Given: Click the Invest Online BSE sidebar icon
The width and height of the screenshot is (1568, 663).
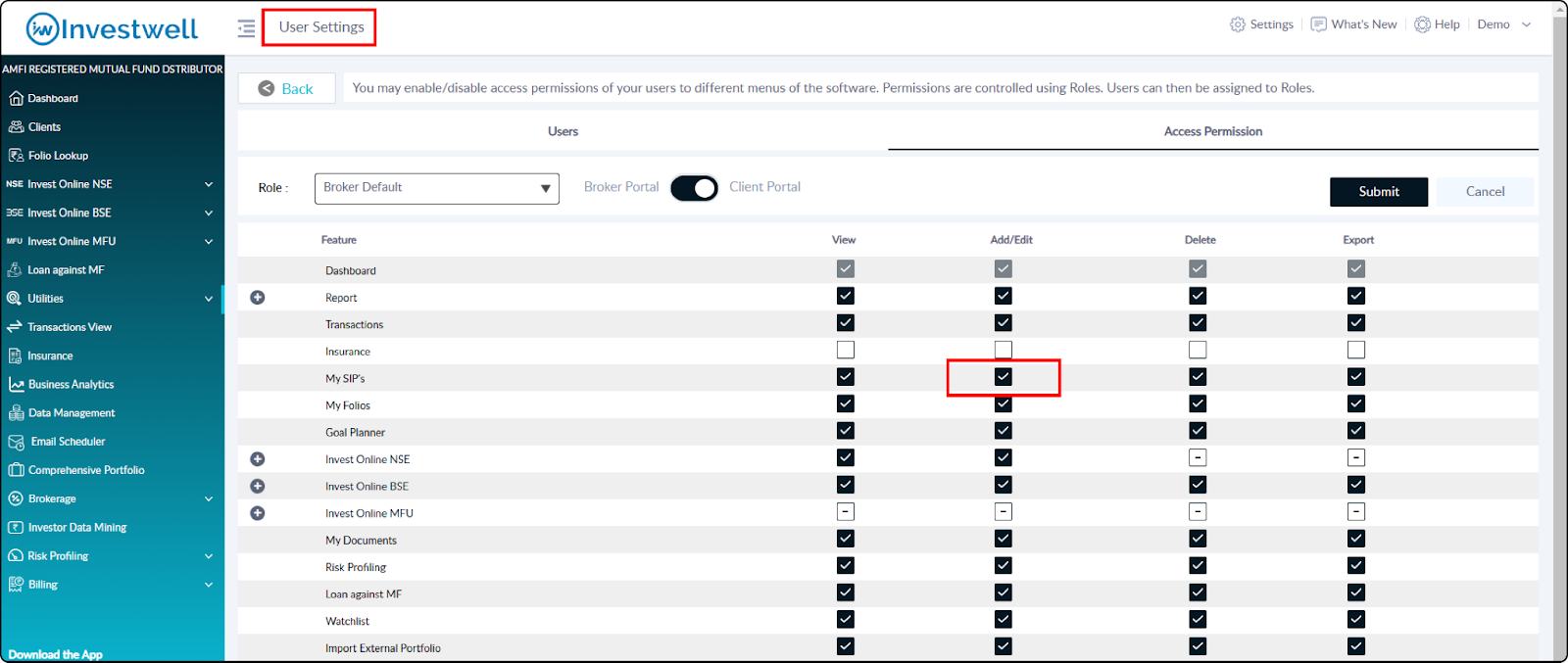Looking at the screenshot, I should pos(15,213).
